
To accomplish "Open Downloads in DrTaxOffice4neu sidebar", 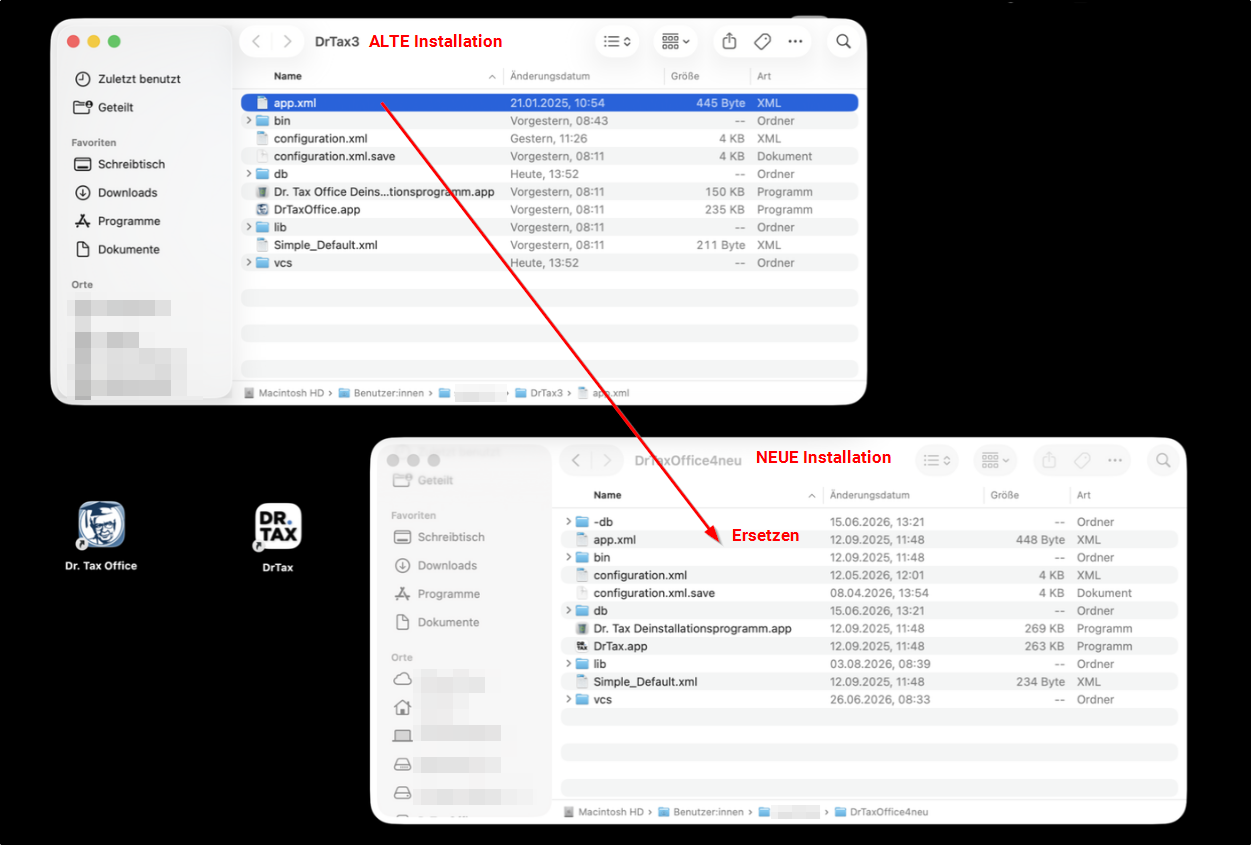I will (436, 565).
